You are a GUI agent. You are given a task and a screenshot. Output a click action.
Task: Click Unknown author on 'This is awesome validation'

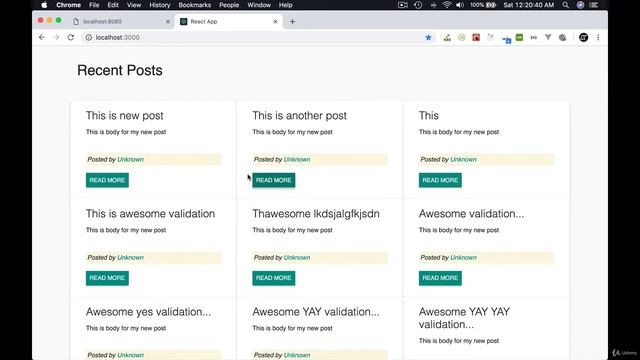[131, 258]
